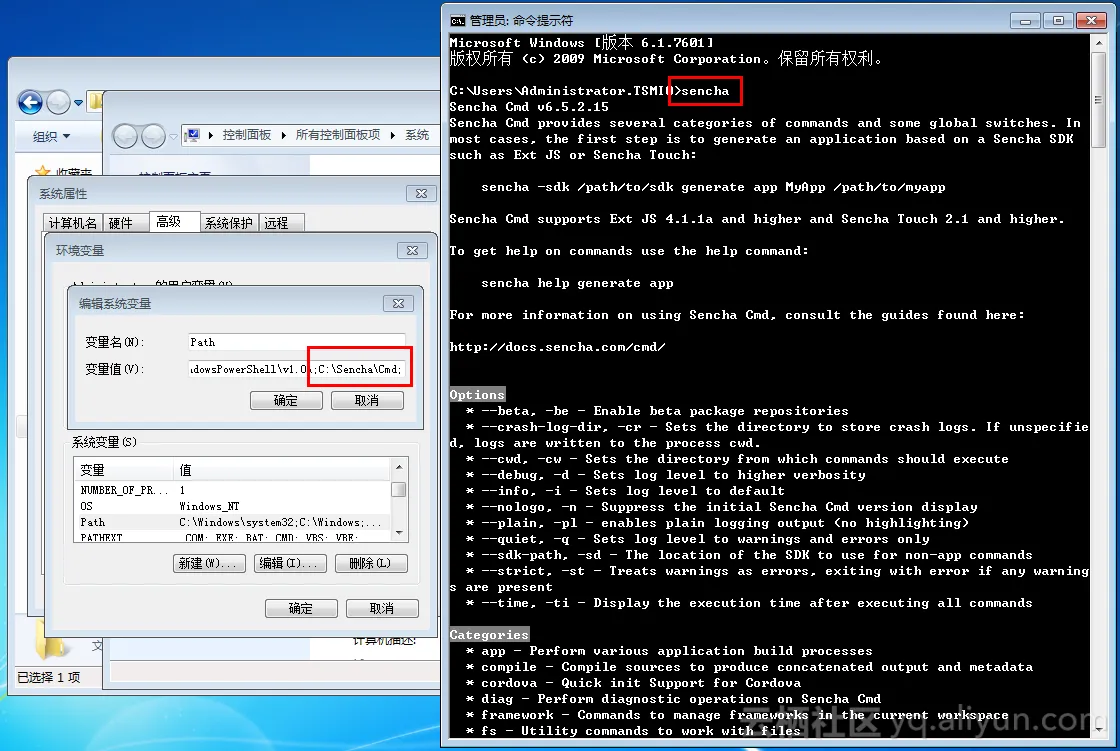The image size is (1120, 751).
Task: Click the computer icon in Control Panel address bar
Action: pos(193,134)
